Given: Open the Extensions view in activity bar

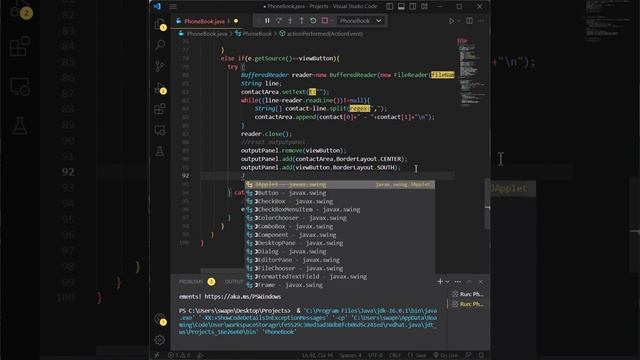Looking at the screenshot, I should point(160,109).
